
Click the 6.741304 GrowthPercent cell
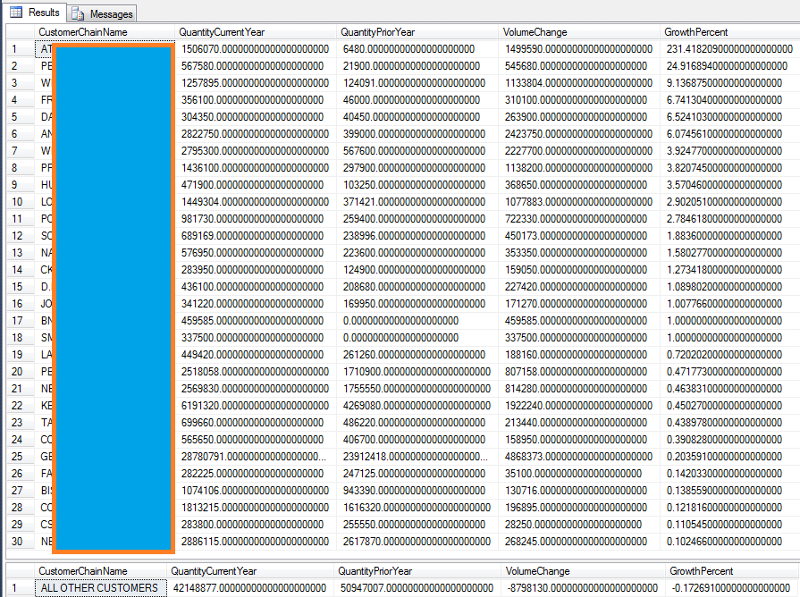click(x=730, y=100)
